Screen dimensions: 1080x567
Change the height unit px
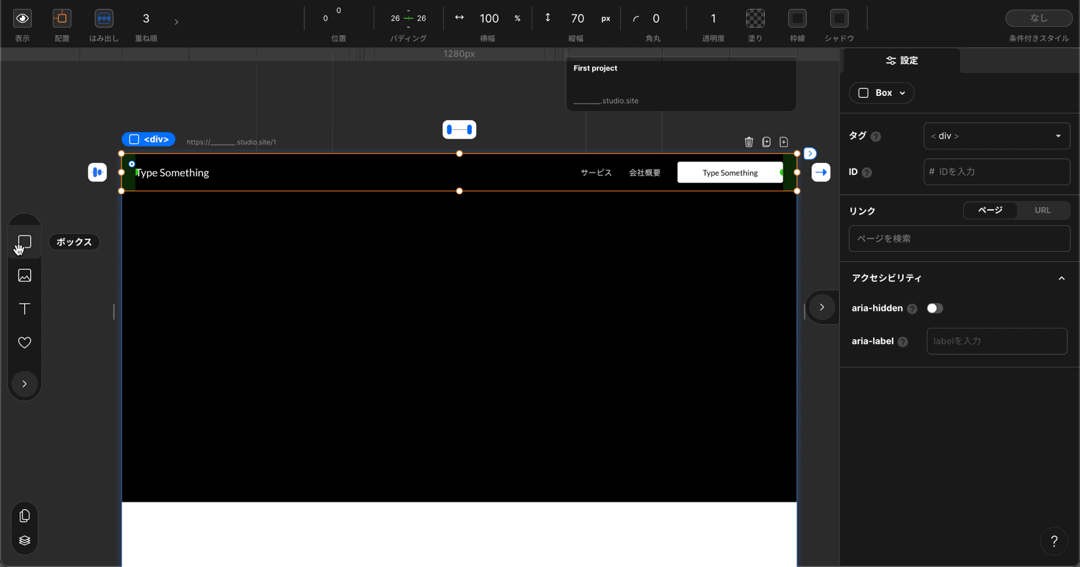[x=605, y=19]
